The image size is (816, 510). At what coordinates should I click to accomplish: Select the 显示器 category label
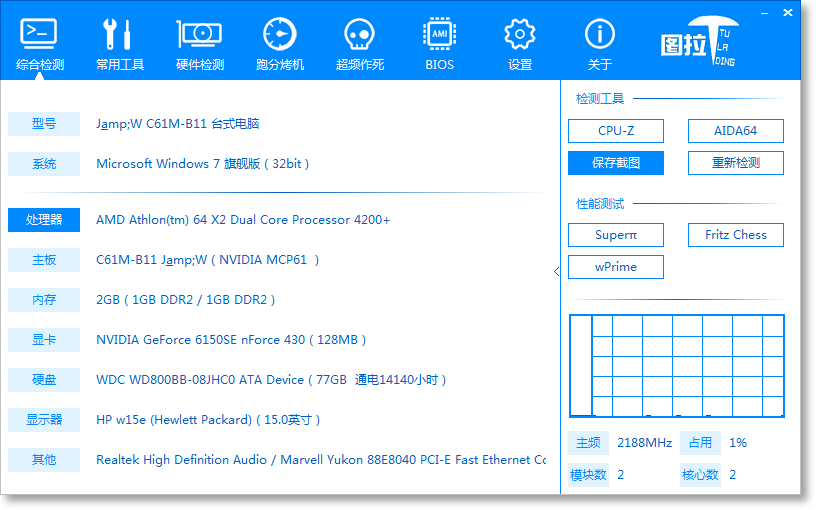click(44, 420)
